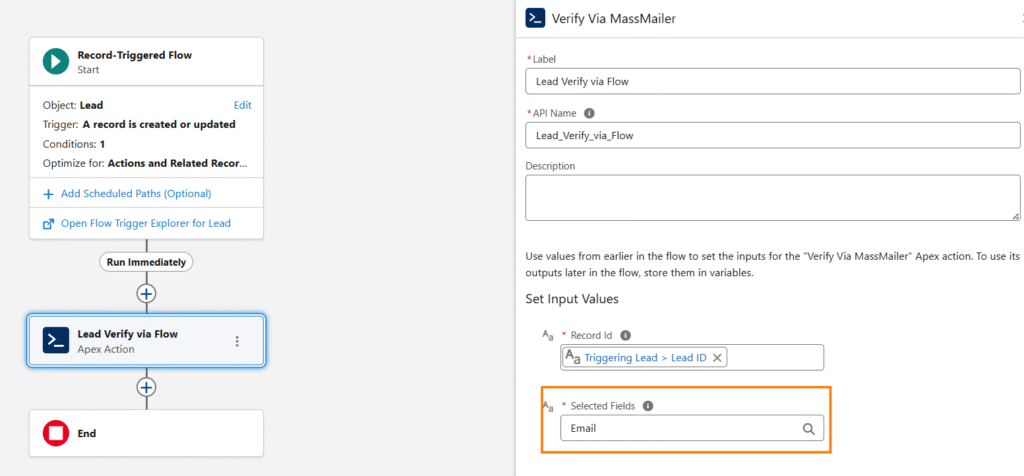Click the Record Id info icon

(x=625, y=335)
